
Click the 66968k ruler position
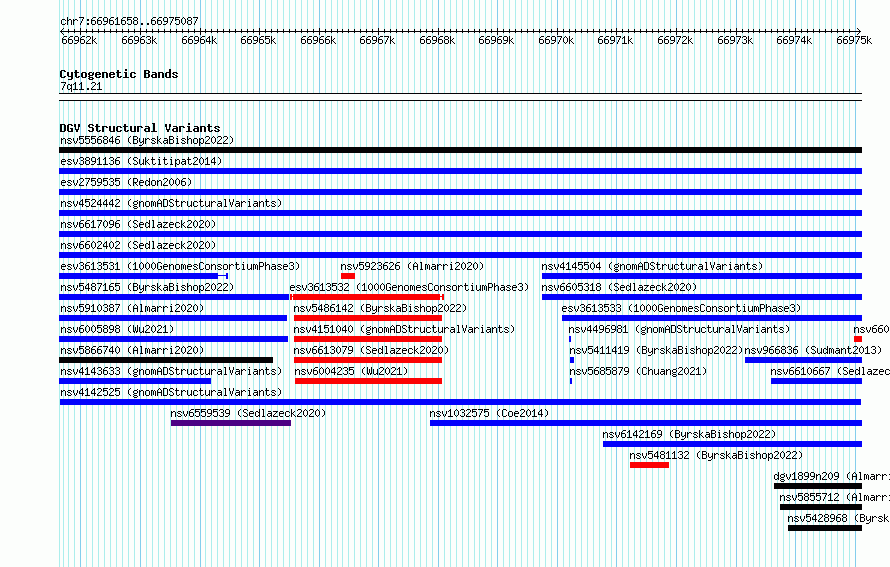pos(437,40)
